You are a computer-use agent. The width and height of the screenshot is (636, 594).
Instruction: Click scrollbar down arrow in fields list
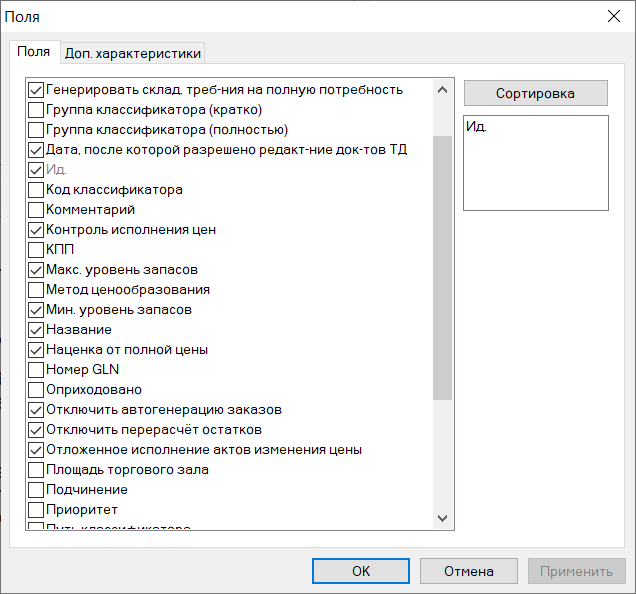443,518
